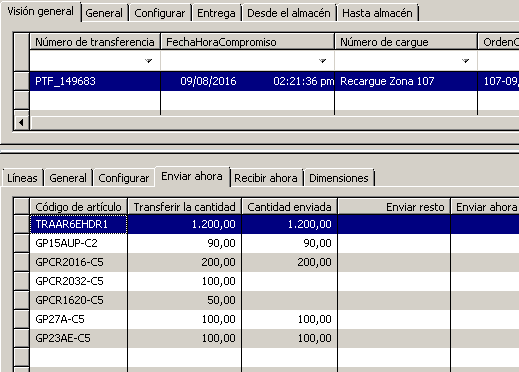Click the row selector for GPCR2016-C5

(21, 262)
